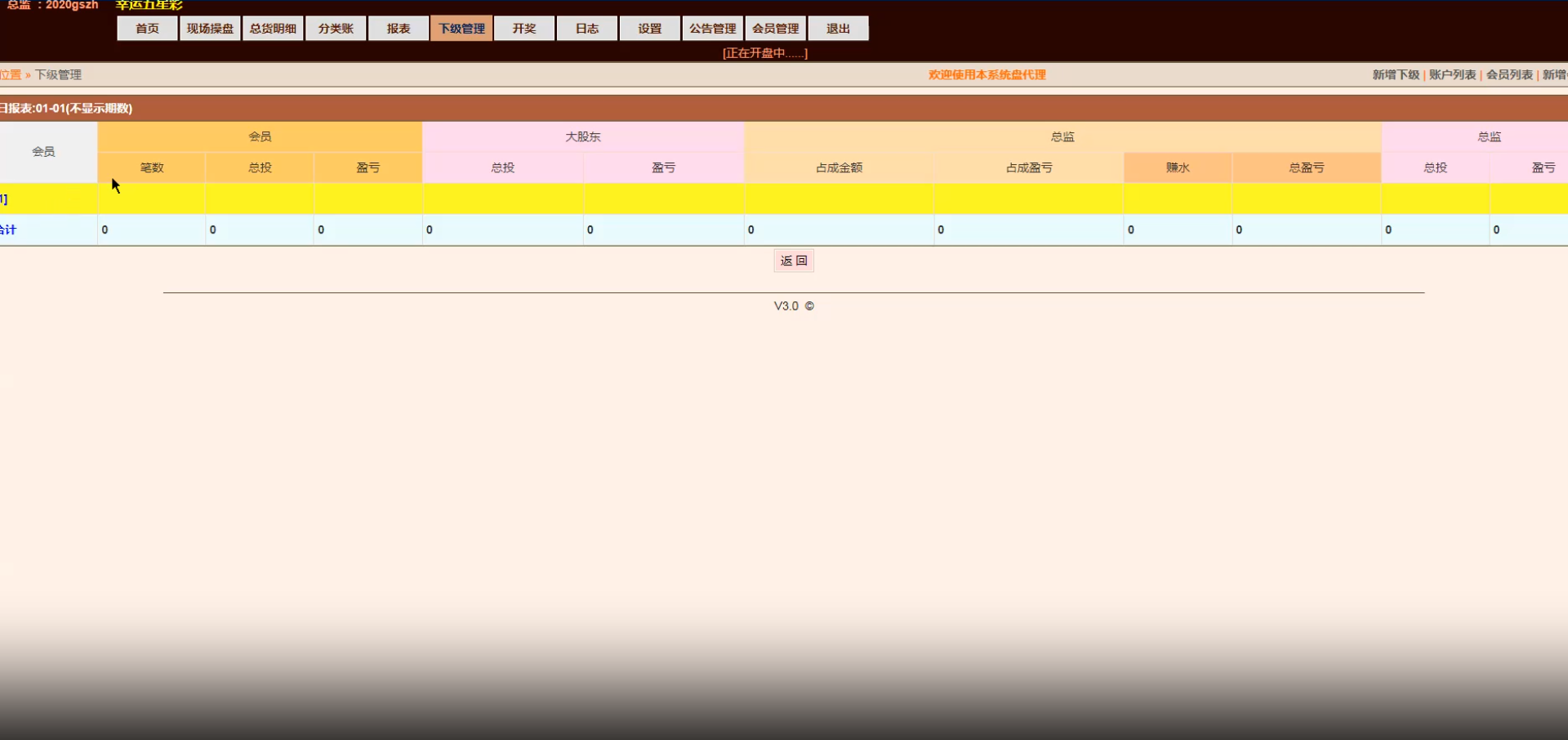The height and width of the screenshot is (740, 1568).
Task: Click the 下级管理 active tab
Action: 461,29
